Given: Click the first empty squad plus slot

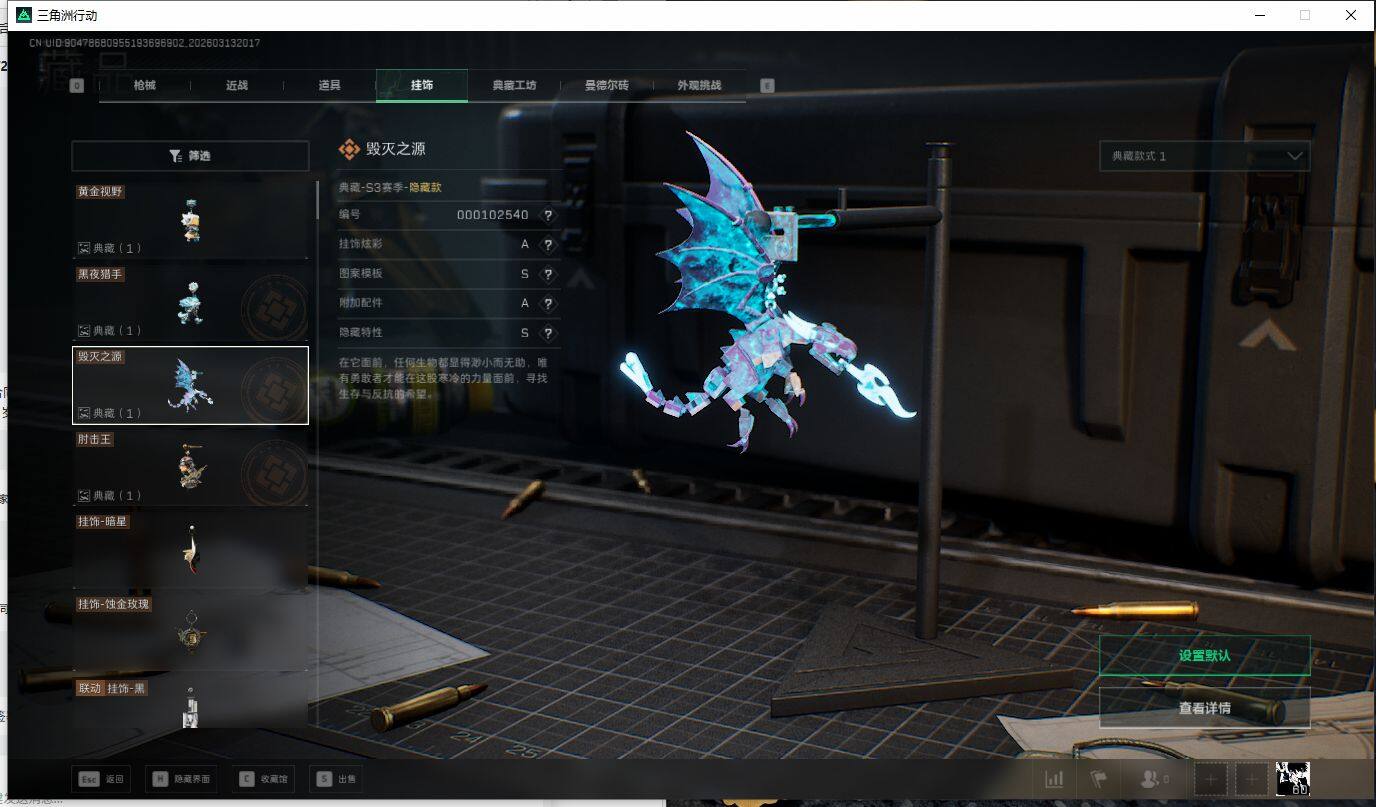Looking at the screenshot, I should 1210,779.
